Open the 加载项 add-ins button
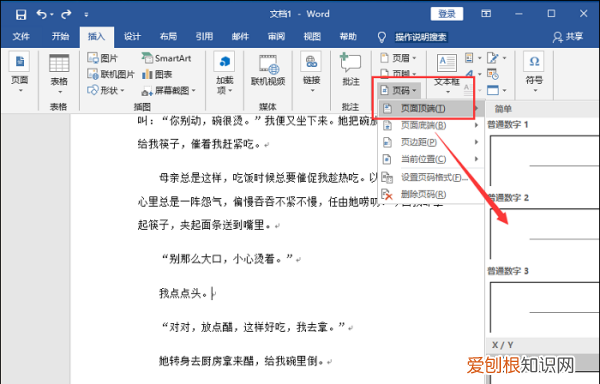 225,74
